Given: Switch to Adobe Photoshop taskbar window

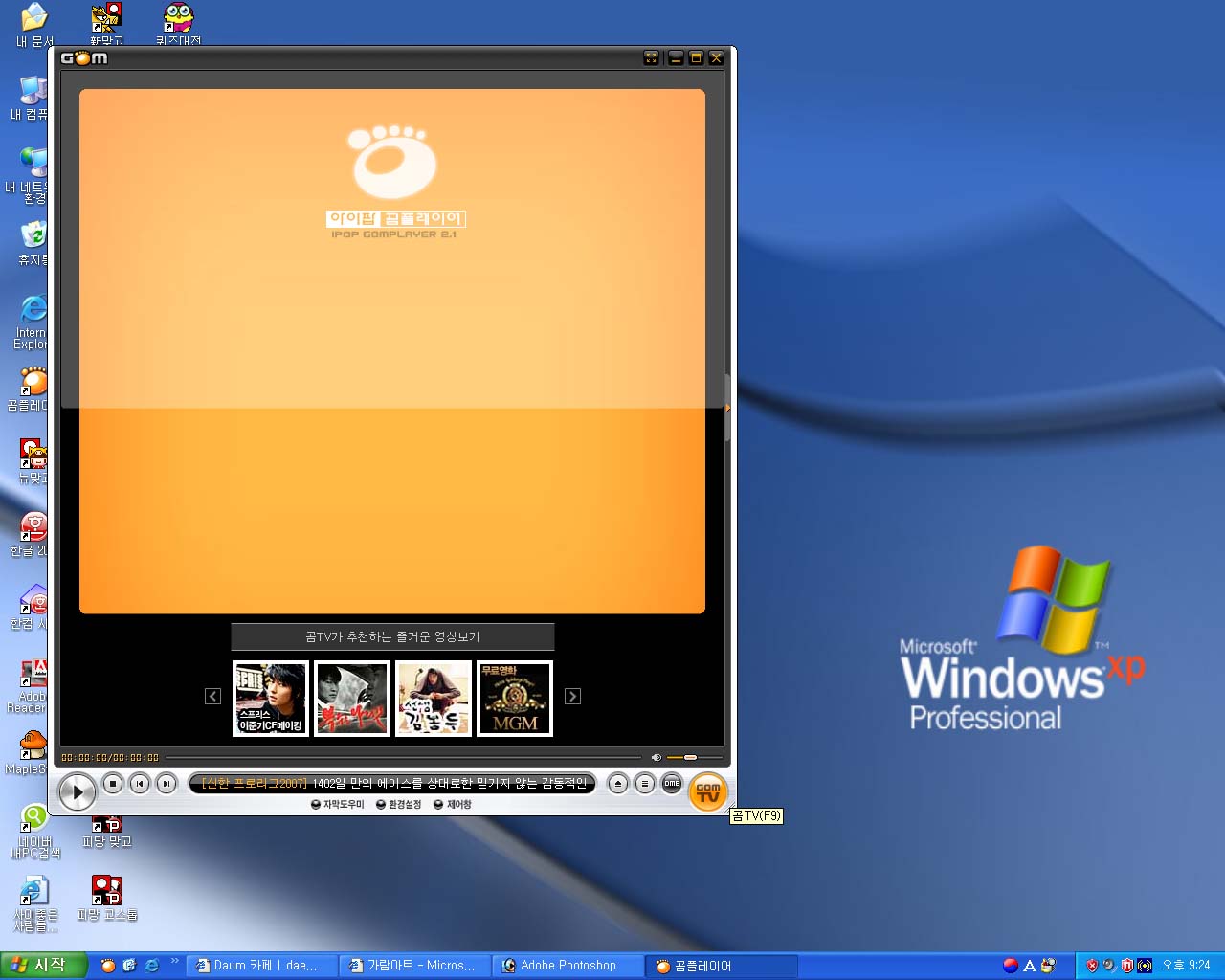Looking at the screenshot, I should point(568,966).
